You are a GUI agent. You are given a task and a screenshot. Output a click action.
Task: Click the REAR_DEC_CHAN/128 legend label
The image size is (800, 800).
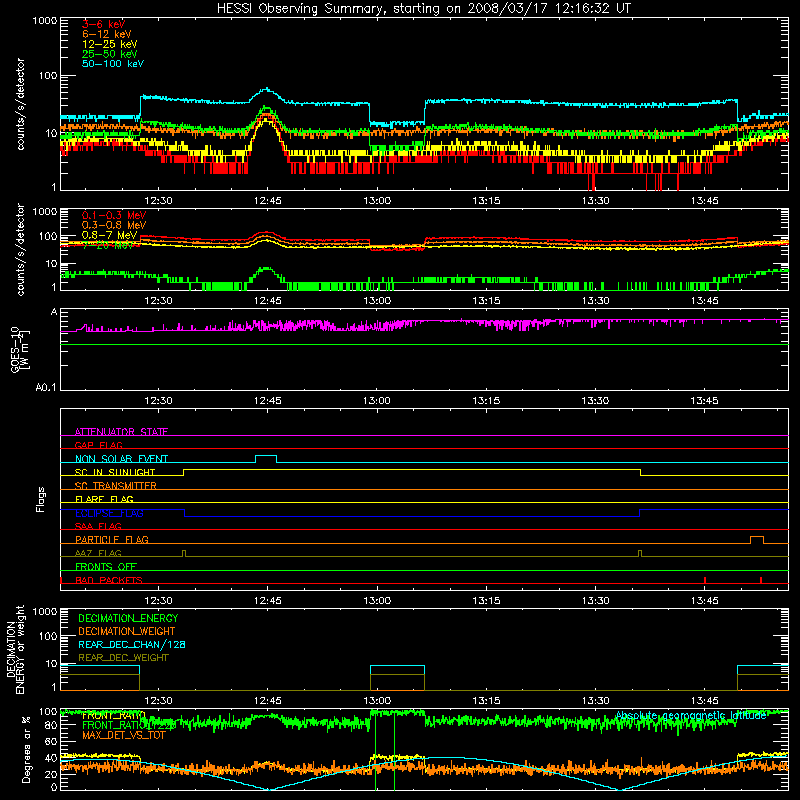click(x=132, y=644)
